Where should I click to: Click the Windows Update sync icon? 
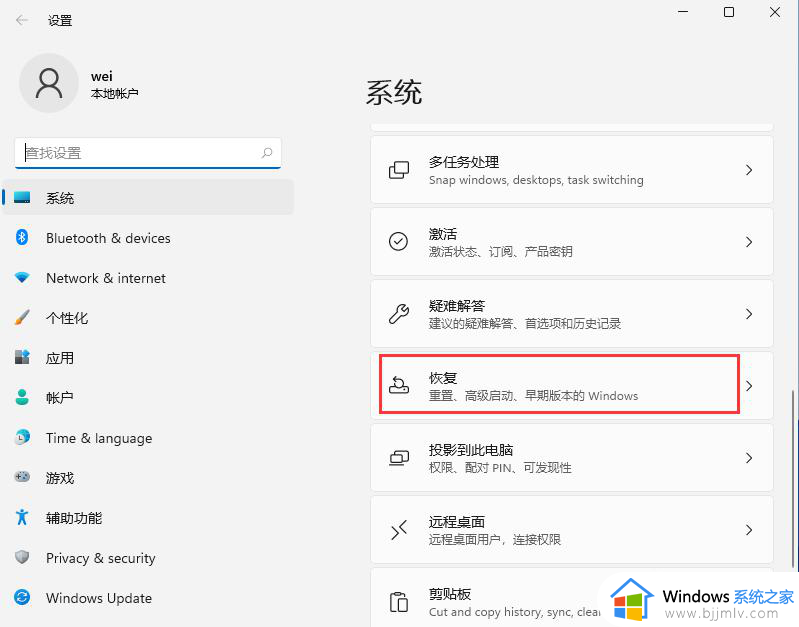pyautogui.click(x=22, y=597)
